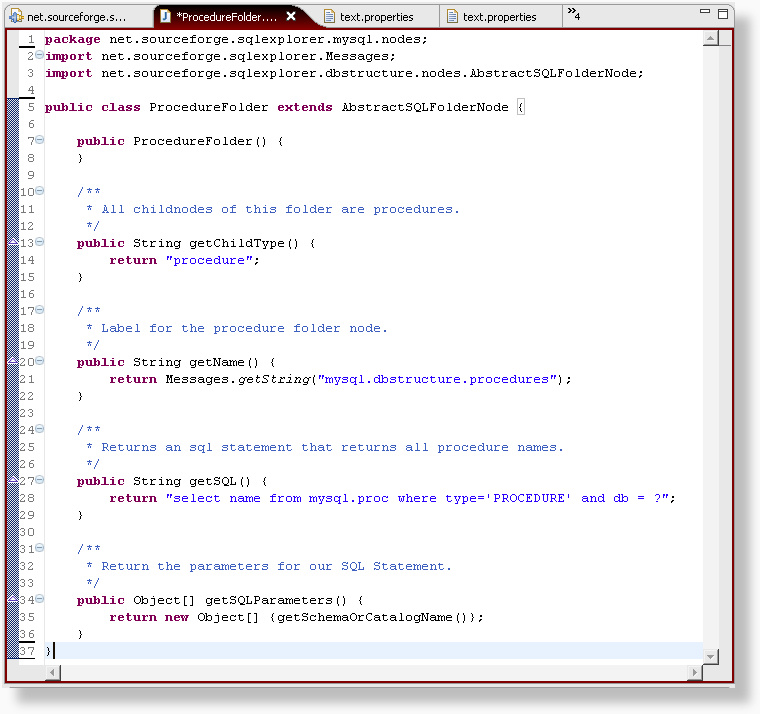The height and width of the screenshot is (714, 760).
Task: Click the 'getSQL' method name on line 27
Action: coord(213,481)
